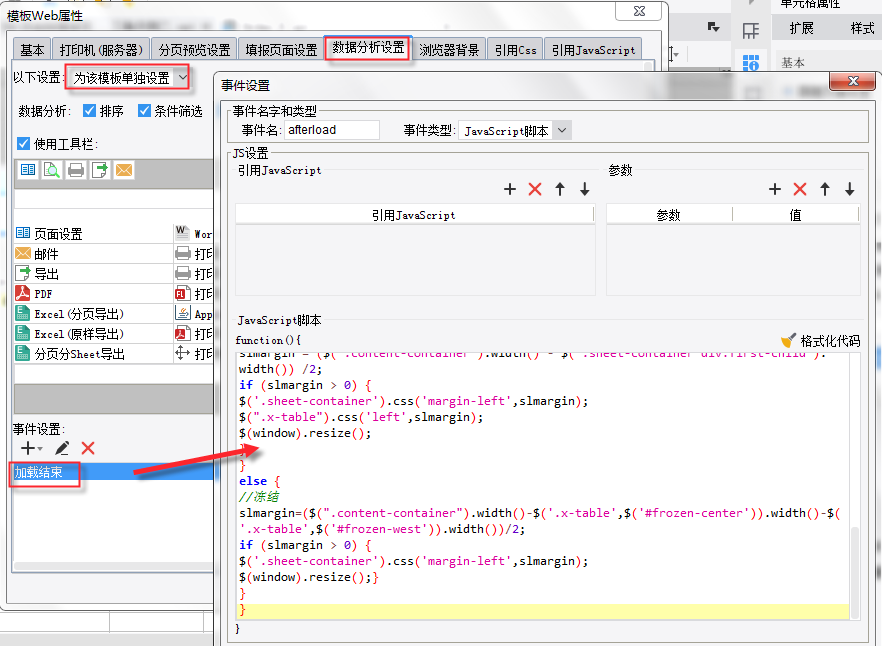Close the 模板Web属性 window
This screenshot has height=646, width=882.
[x=638, y=11]
